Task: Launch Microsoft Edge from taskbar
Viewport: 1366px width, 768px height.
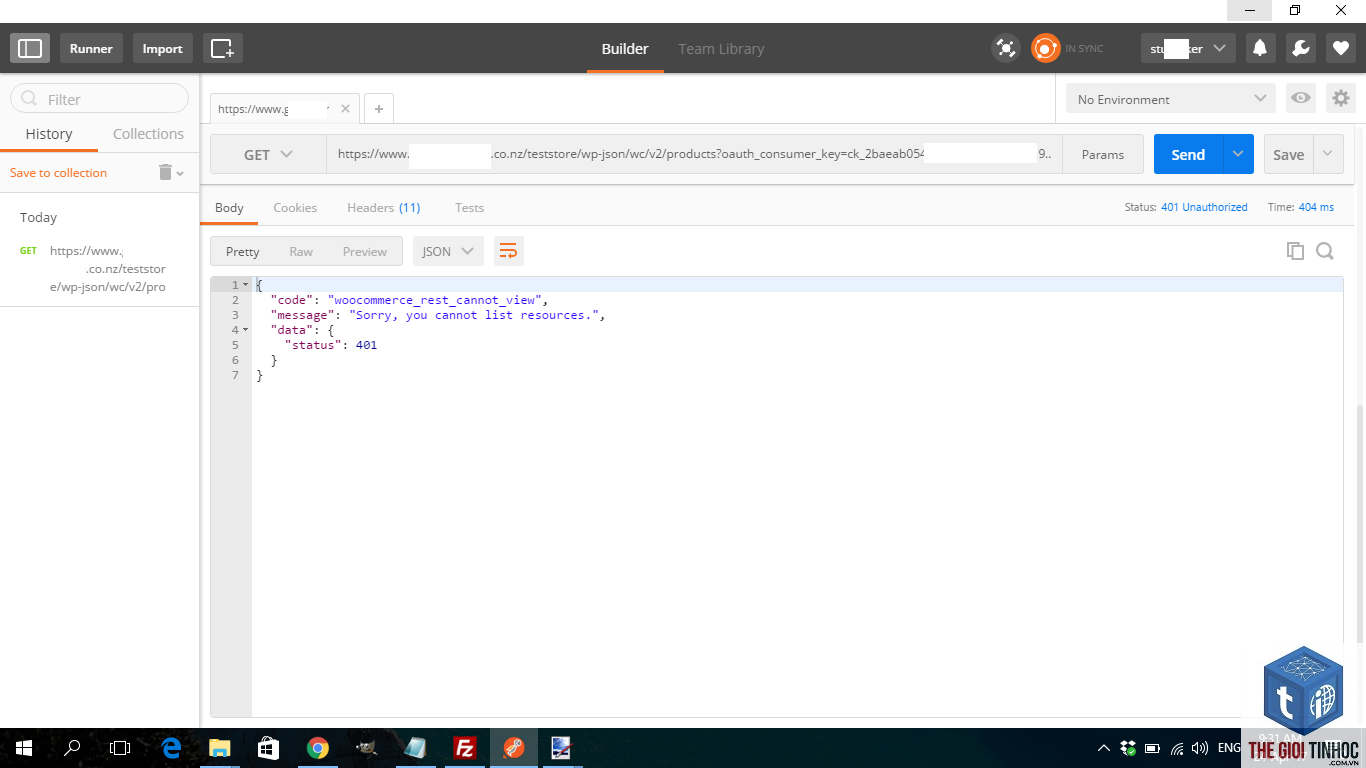Action: pyautogui.click(x=171, y=747)
